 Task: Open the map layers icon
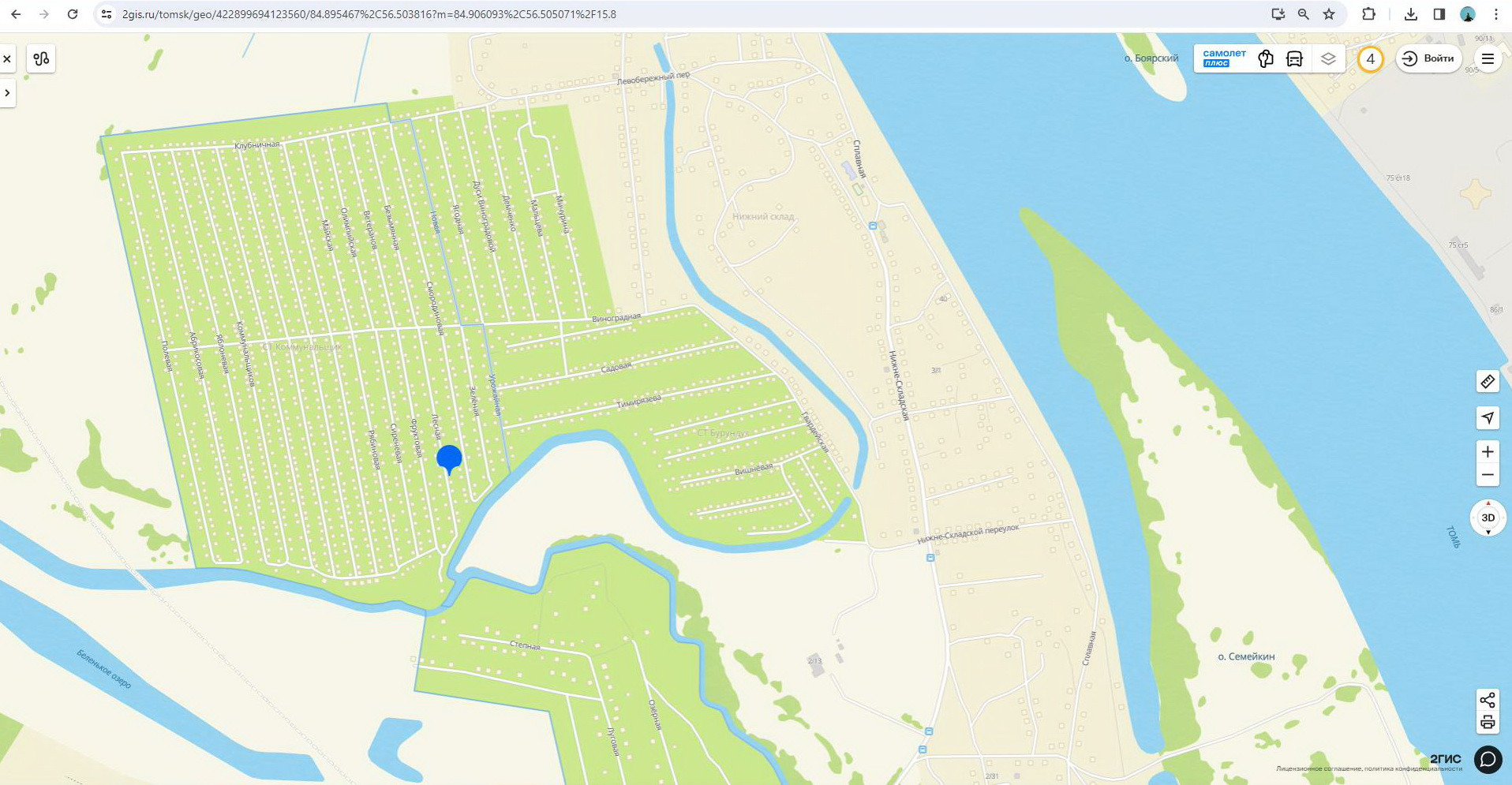click(1328, 58)
